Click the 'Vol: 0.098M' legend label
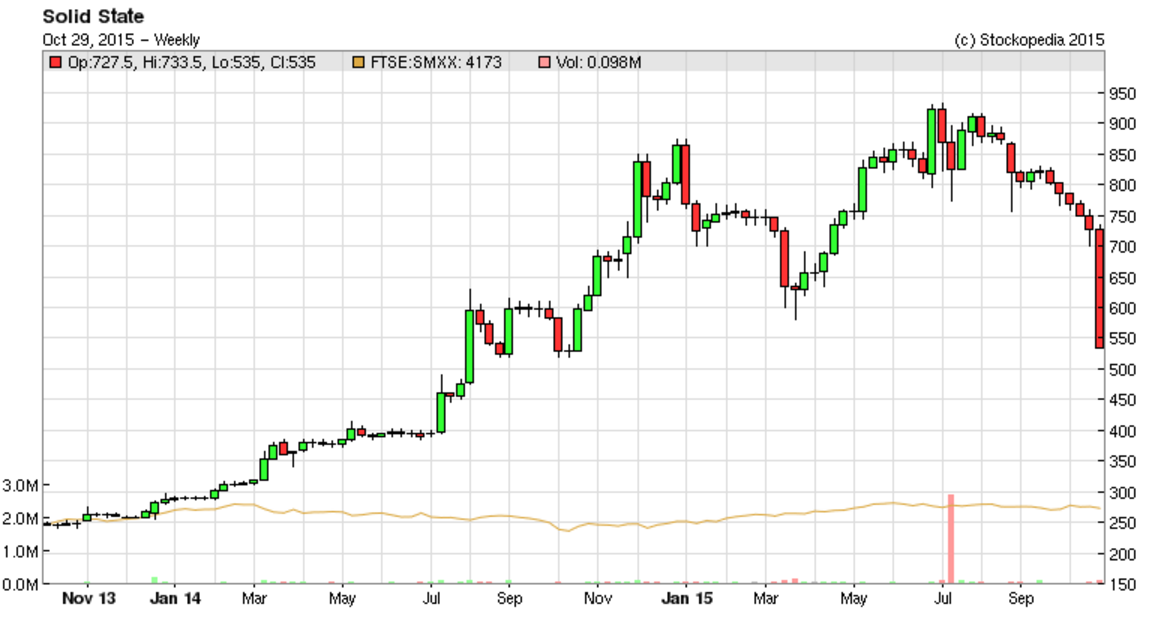Screen dimensions: 1156x620 click(599, 63)
